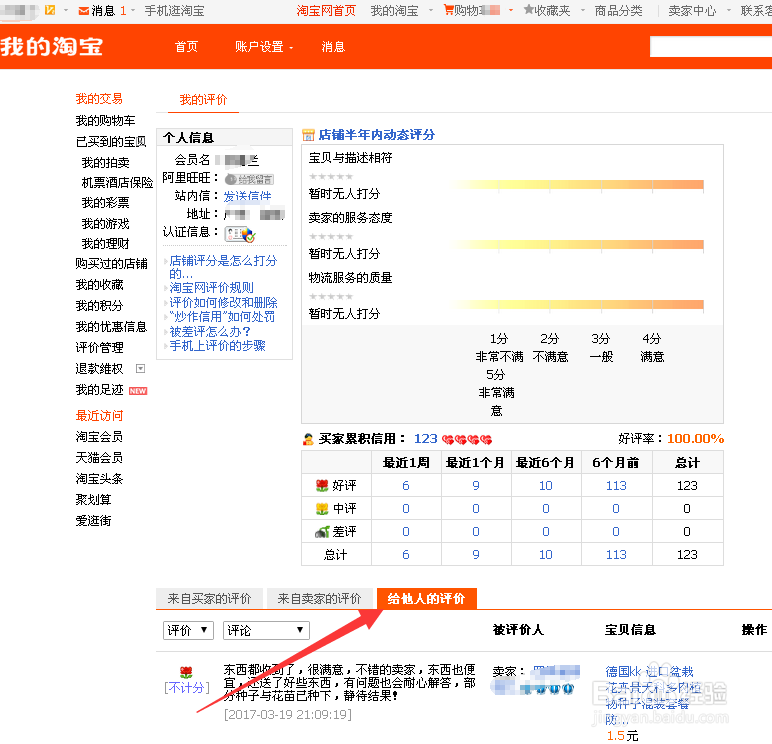
Task: Open 店铺评分是怎么打分的 help link
Action: click(x=223, y=267)
